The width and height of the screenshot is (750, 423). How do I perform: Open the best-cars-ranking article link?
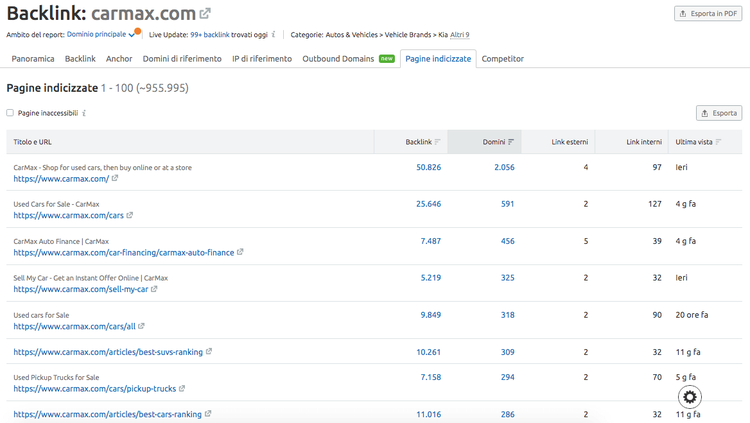108,414
